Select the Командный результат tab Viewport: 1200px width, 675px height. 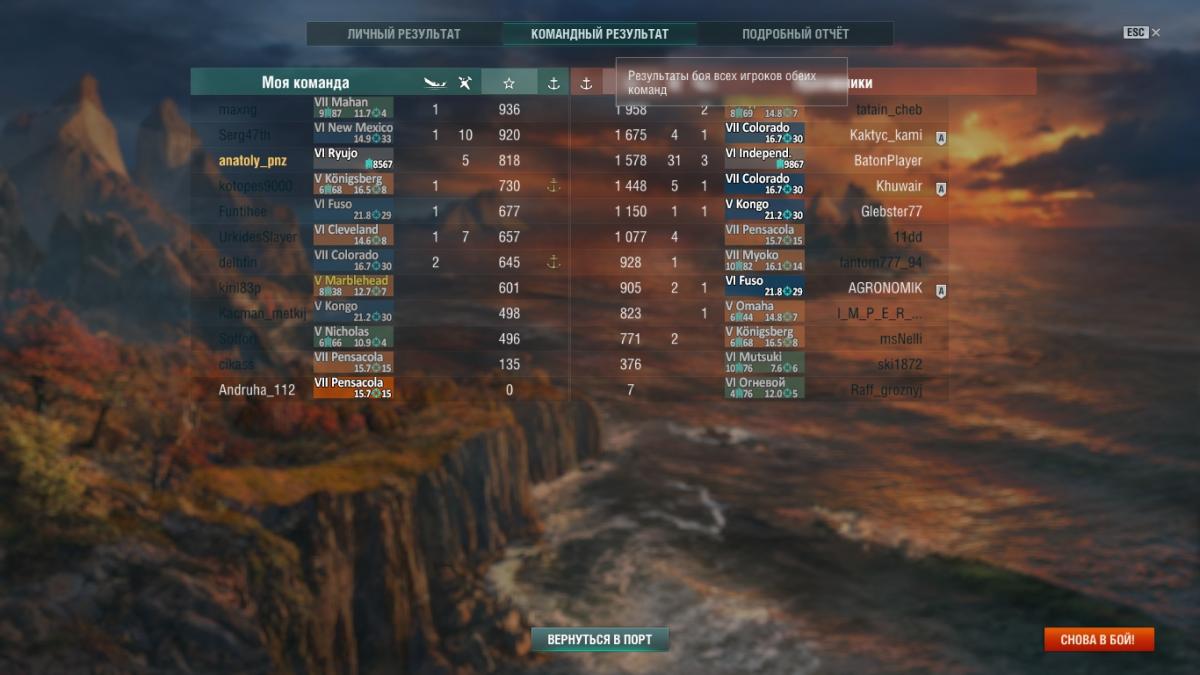point(600,34)
